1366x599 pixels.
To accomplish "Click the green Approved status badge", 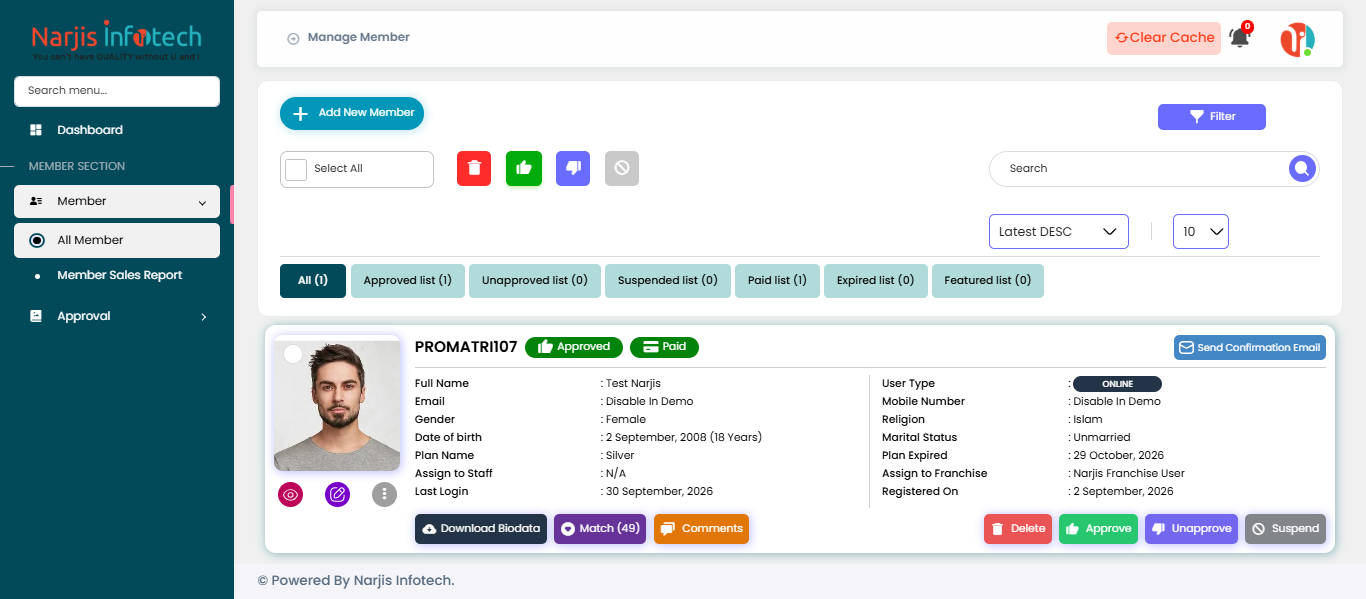I will click(573, 347).
